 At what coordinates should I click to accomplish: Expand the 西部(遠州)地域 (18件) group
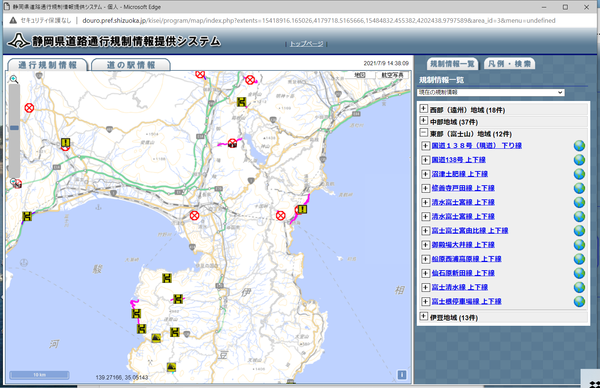pyautogui.click(x=423, y=109)
